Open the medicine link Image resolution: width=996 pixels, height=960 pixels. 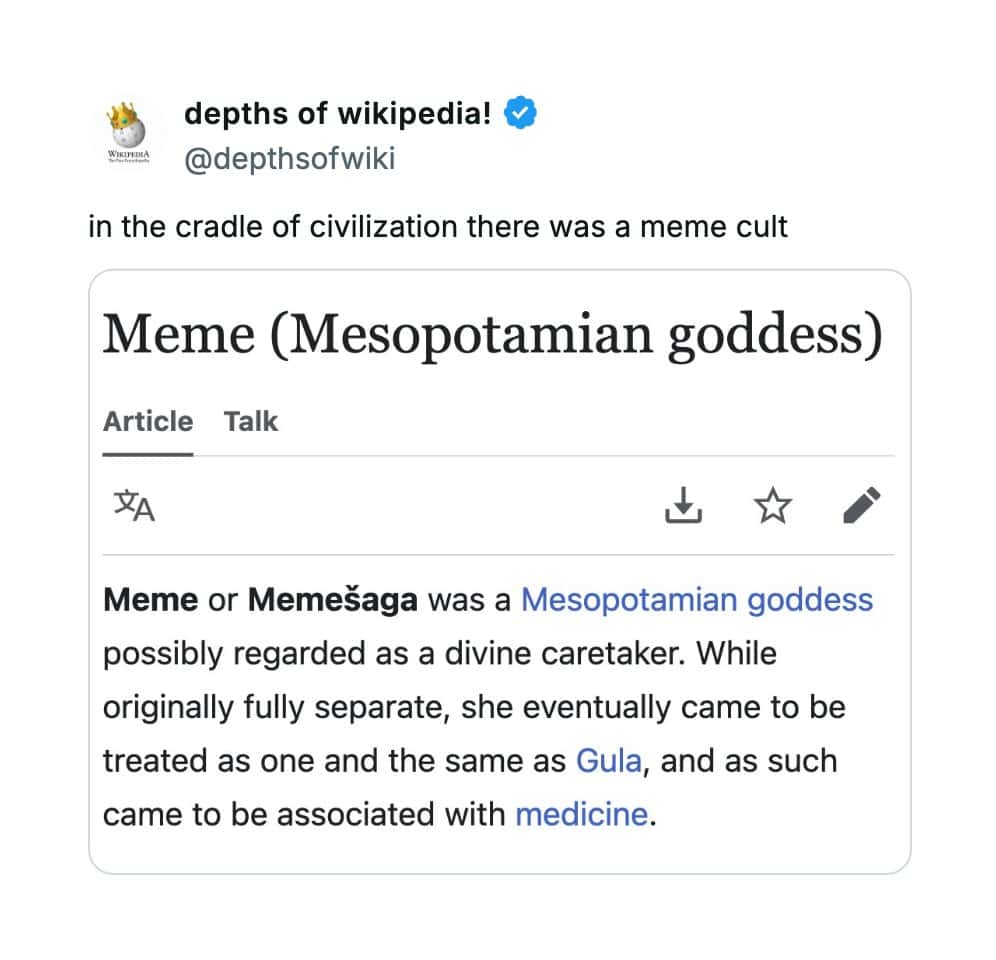tap(581, 814)
